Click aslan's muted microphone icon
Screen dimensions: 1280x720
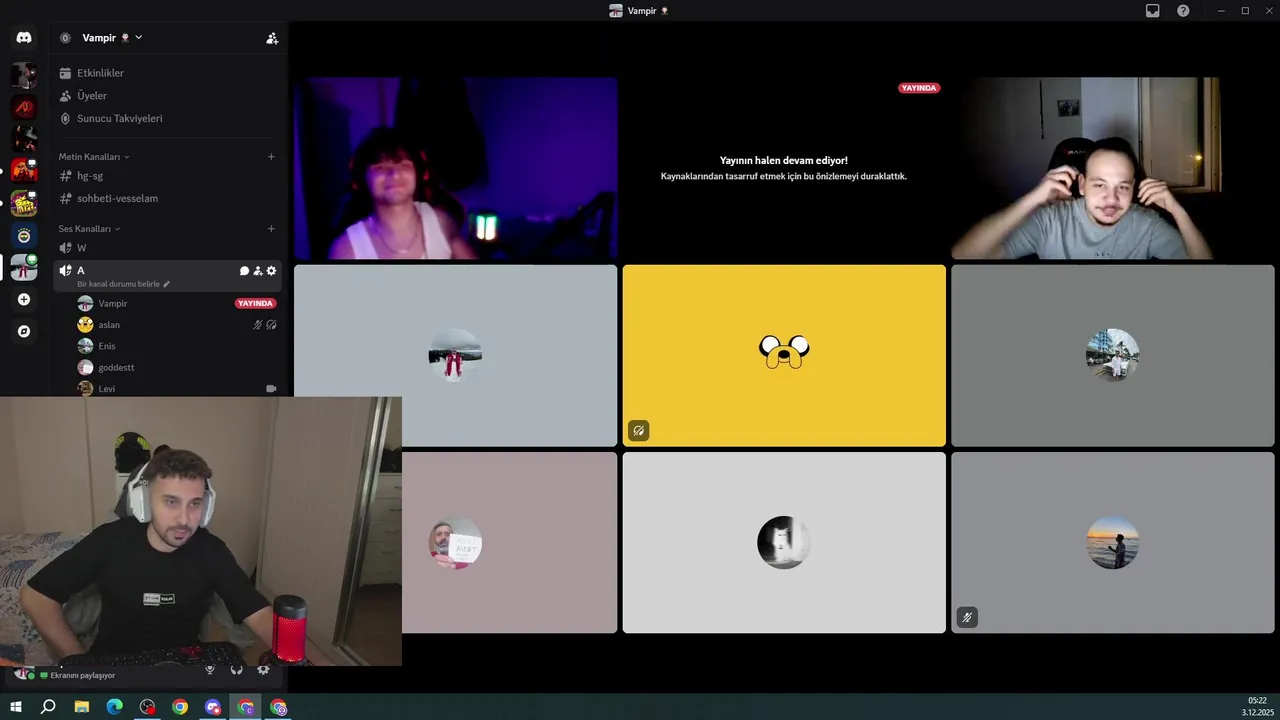[258, 325]
